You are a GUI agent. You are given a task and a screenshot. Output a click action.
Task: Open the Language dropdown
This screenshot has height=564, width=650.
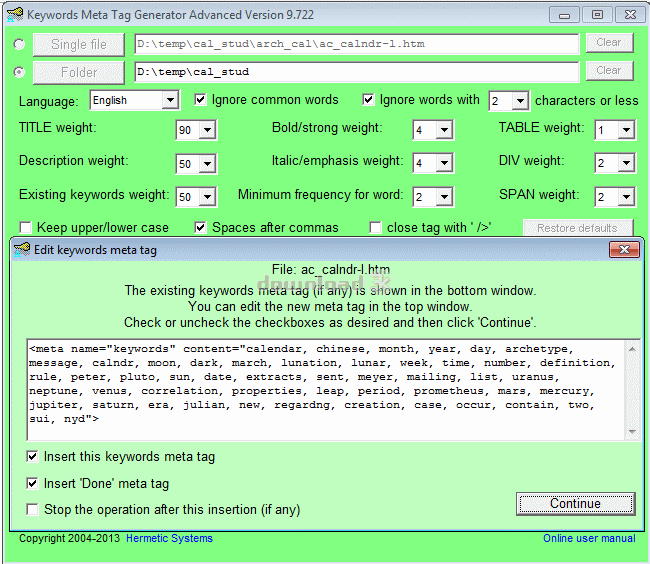tap(170, 100)
